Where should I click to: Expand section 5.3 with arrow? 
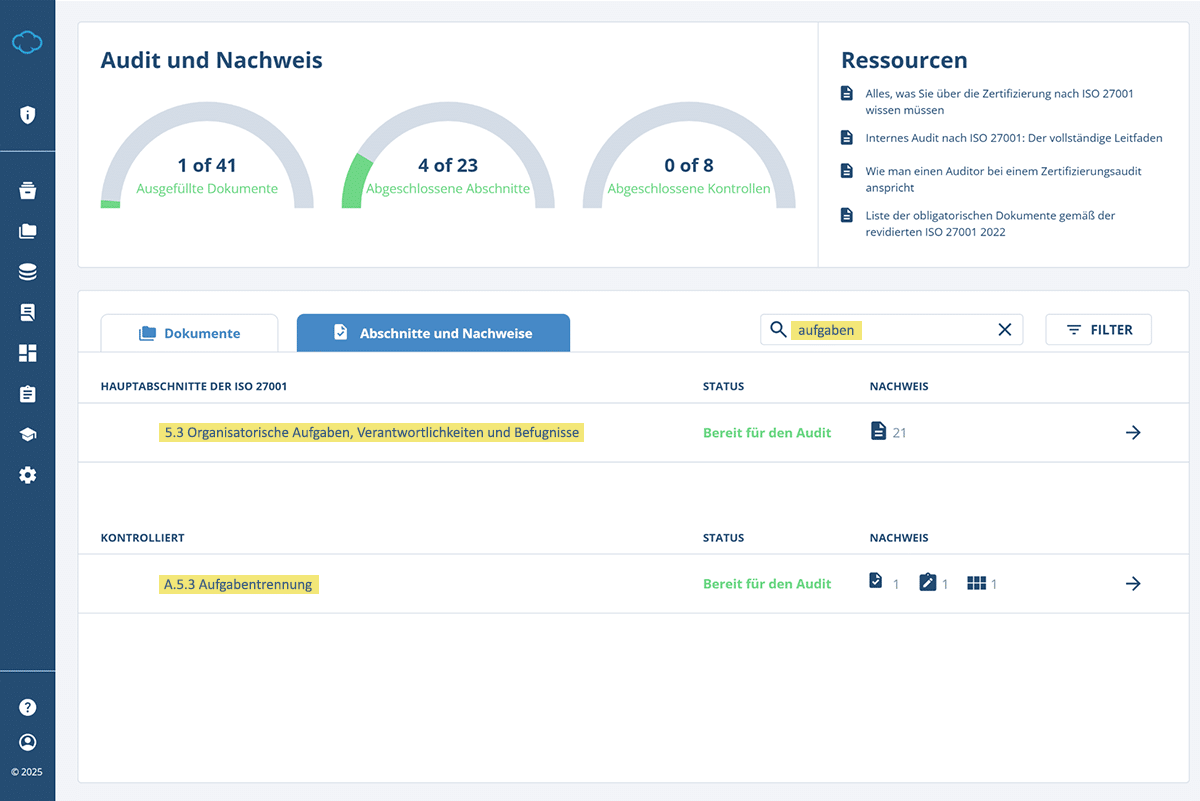click(x=1132, y=433)
